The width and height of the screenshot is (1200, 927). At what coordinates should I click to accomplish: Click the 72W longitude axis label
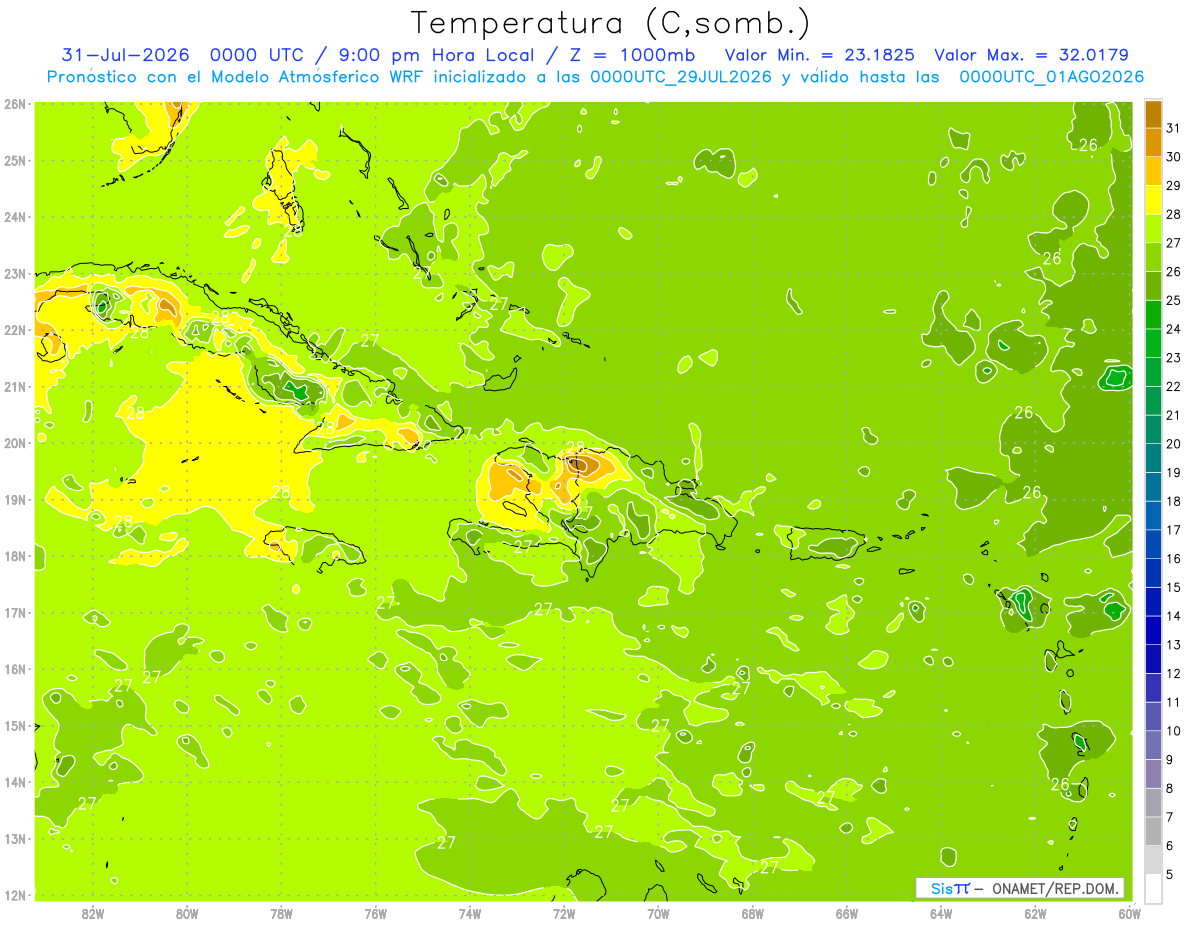[564, 913]
